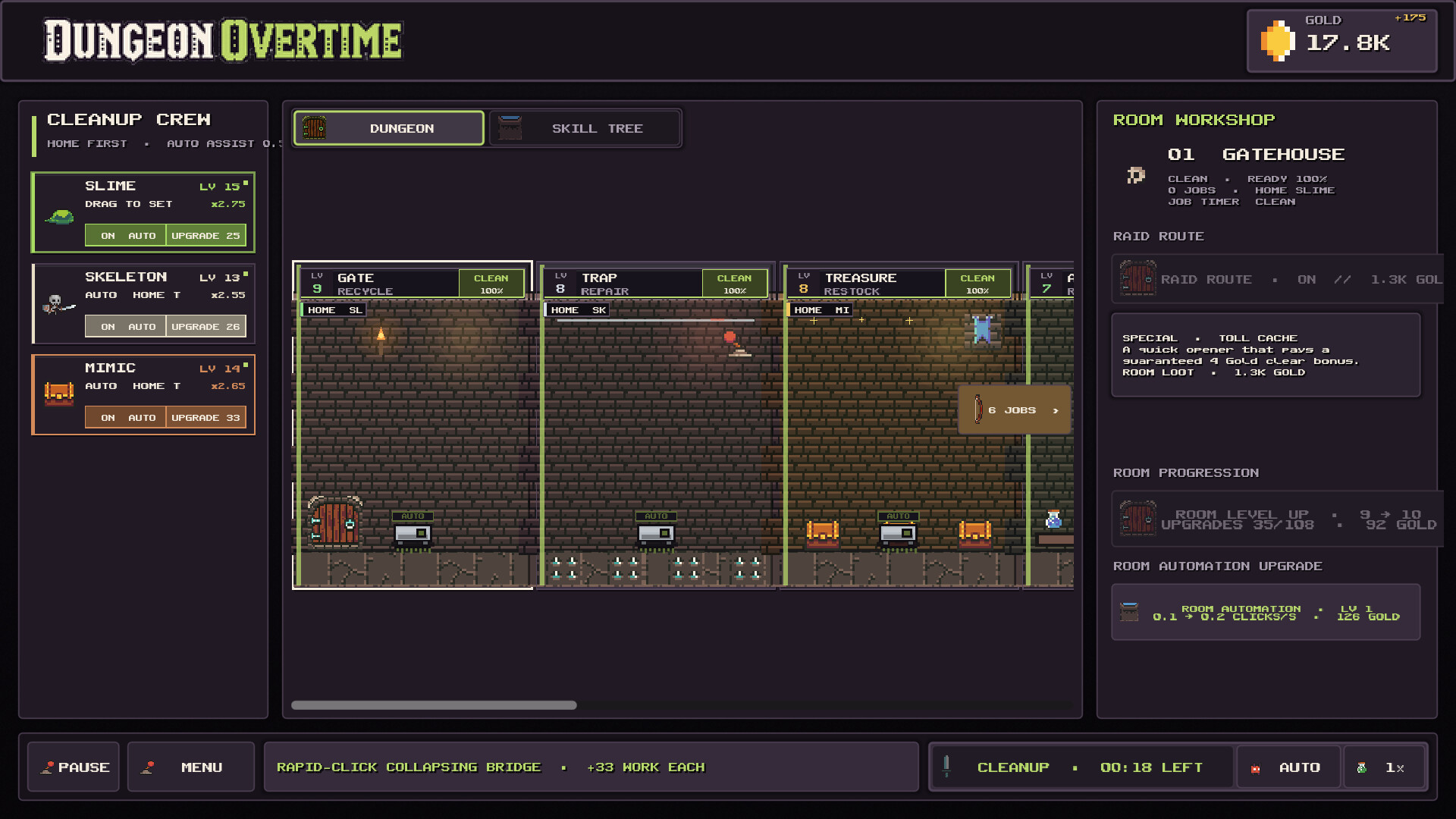Toggle Skeleton ON AUTO switch
Screen dimensions: 1456x819
[x=125, y=327]
